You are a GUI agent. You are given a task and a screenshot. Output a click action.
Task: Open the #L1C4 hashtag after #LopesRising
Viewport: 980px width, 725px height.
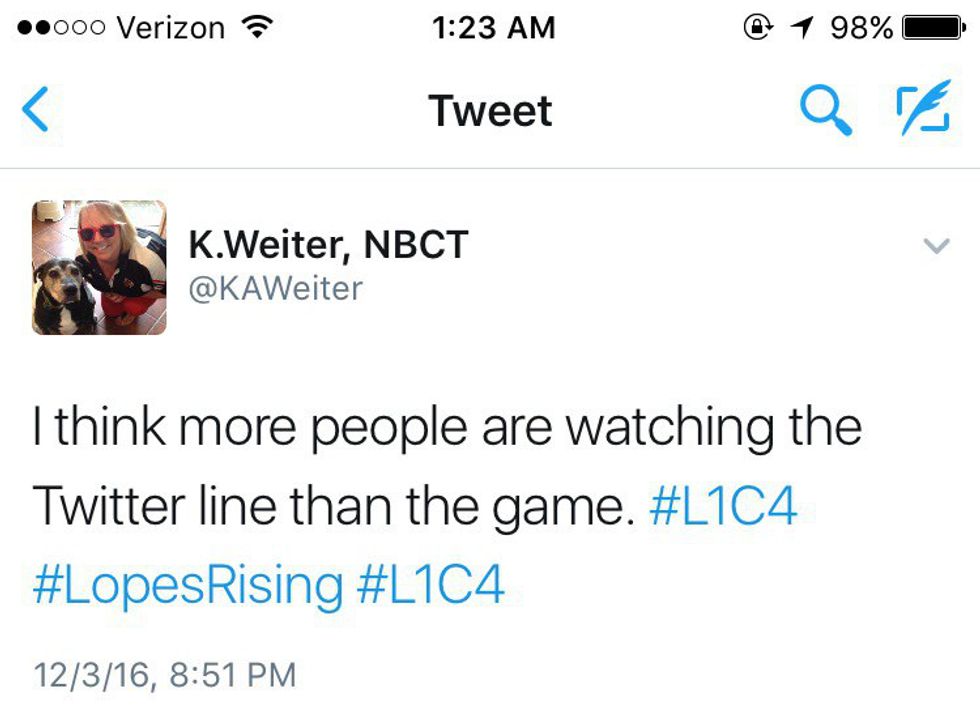pyautogui.click(x=431, y=586)
